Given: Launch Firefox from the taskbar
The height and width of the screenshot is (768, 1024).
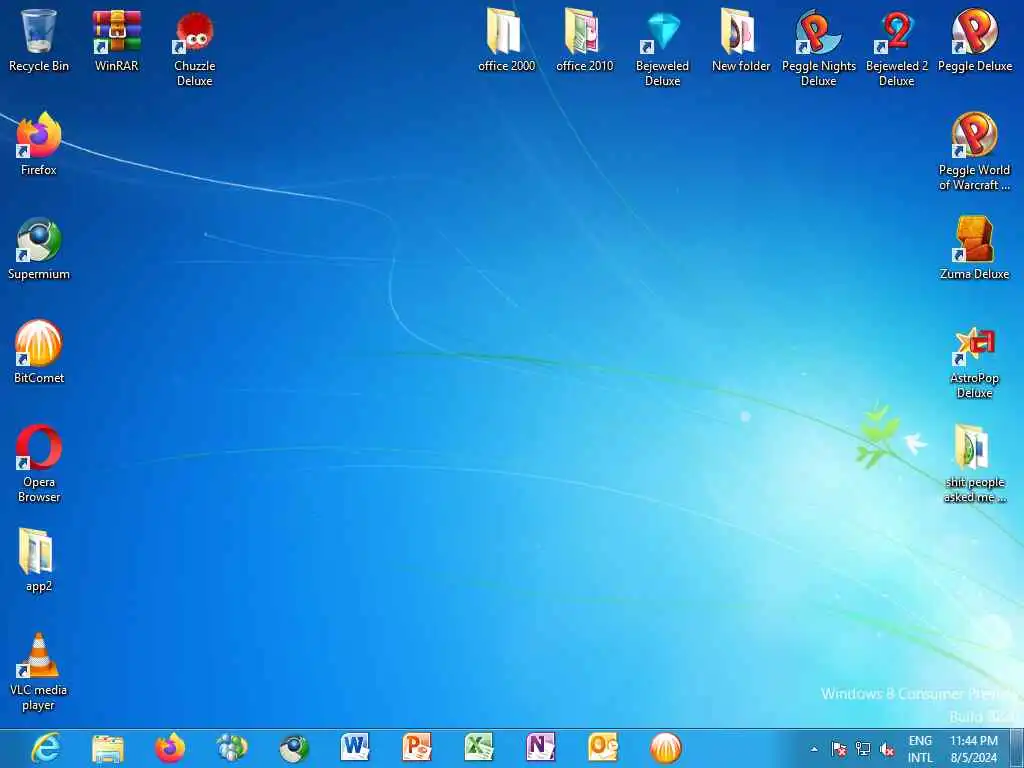Looking at the screenshot, I should (x=170, y=748).
